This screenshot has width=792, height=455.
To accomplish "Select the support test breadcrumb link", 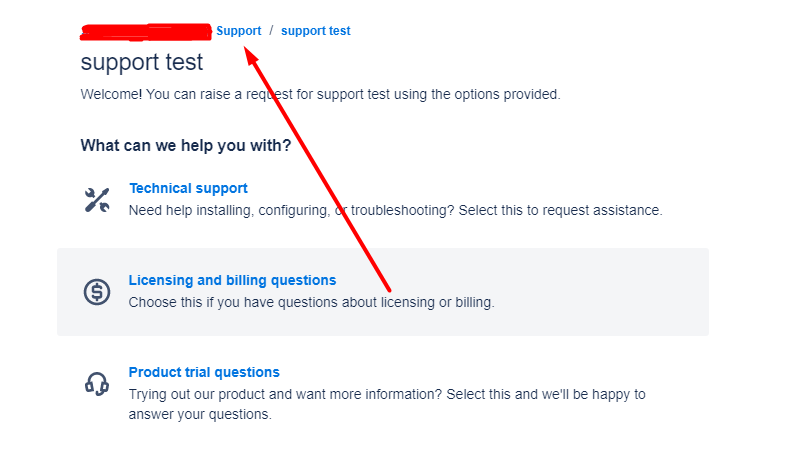I will click(x=316, y=31).
